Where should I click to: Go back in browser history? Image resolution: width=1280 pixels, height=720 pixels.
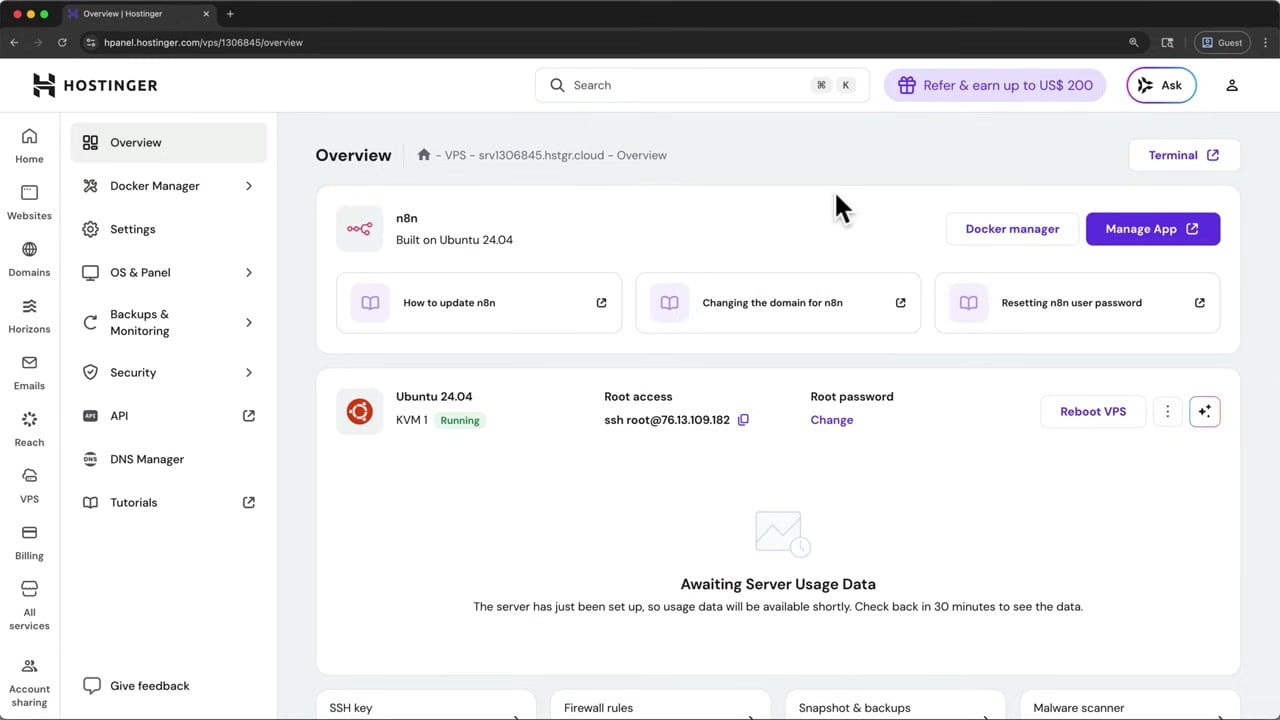pos(14,43)
